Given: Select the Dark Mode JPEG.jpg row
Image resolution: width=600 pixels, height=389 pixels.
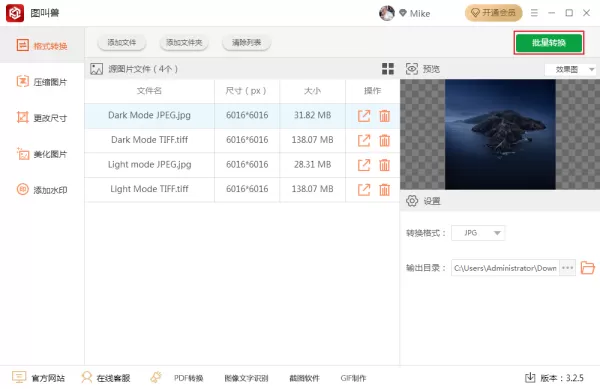Looking at the screenshot, I should click(242, 116).
